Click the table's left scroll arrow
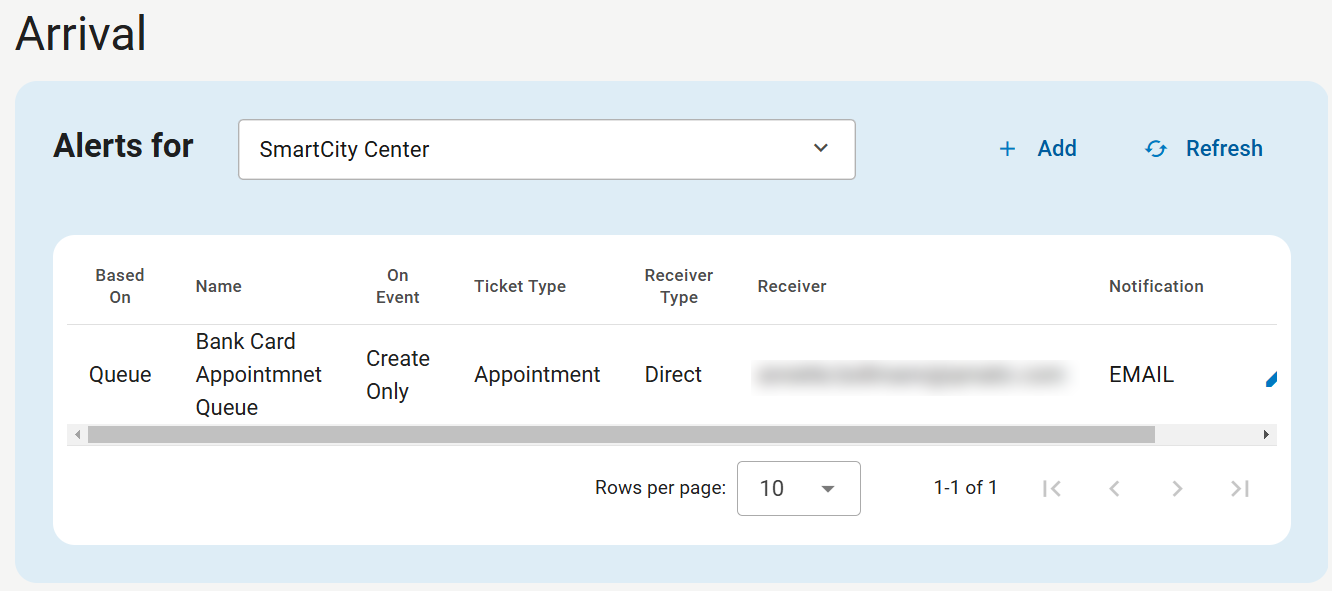The height and width of the screenshot is (591, 1332). click(75, 435)
